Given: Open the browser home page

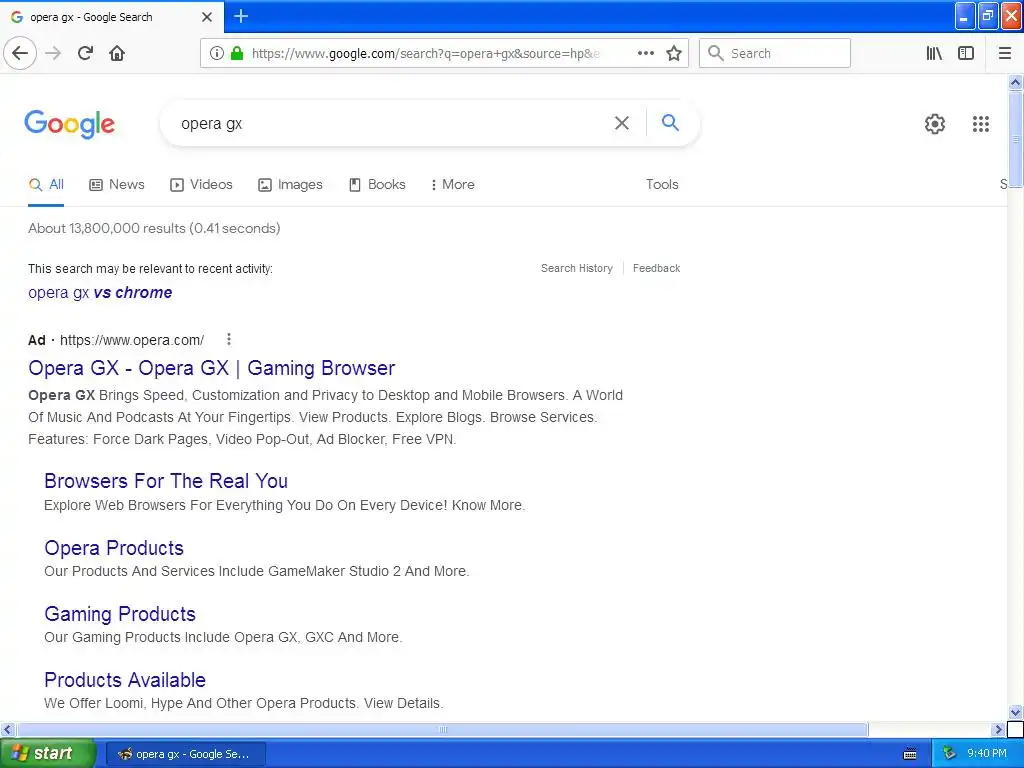Looking at the screenshot, I should pos(117,53).
